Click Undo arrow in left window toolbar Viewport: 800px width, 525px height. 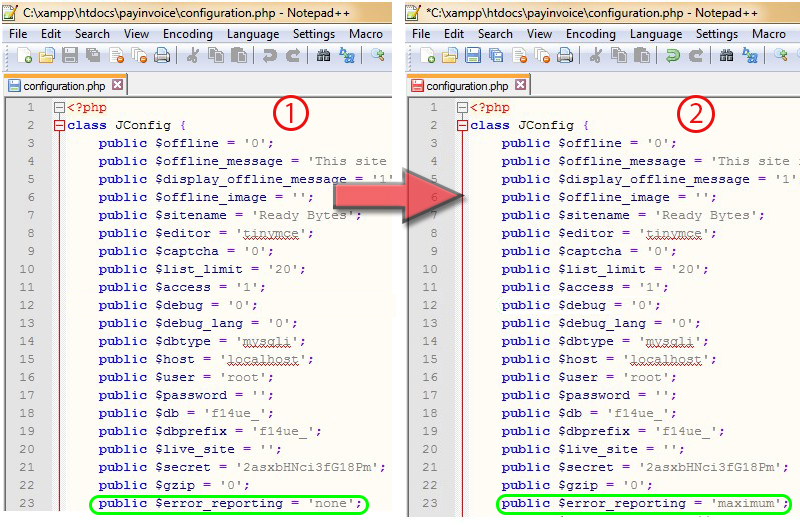pos(269,55)
